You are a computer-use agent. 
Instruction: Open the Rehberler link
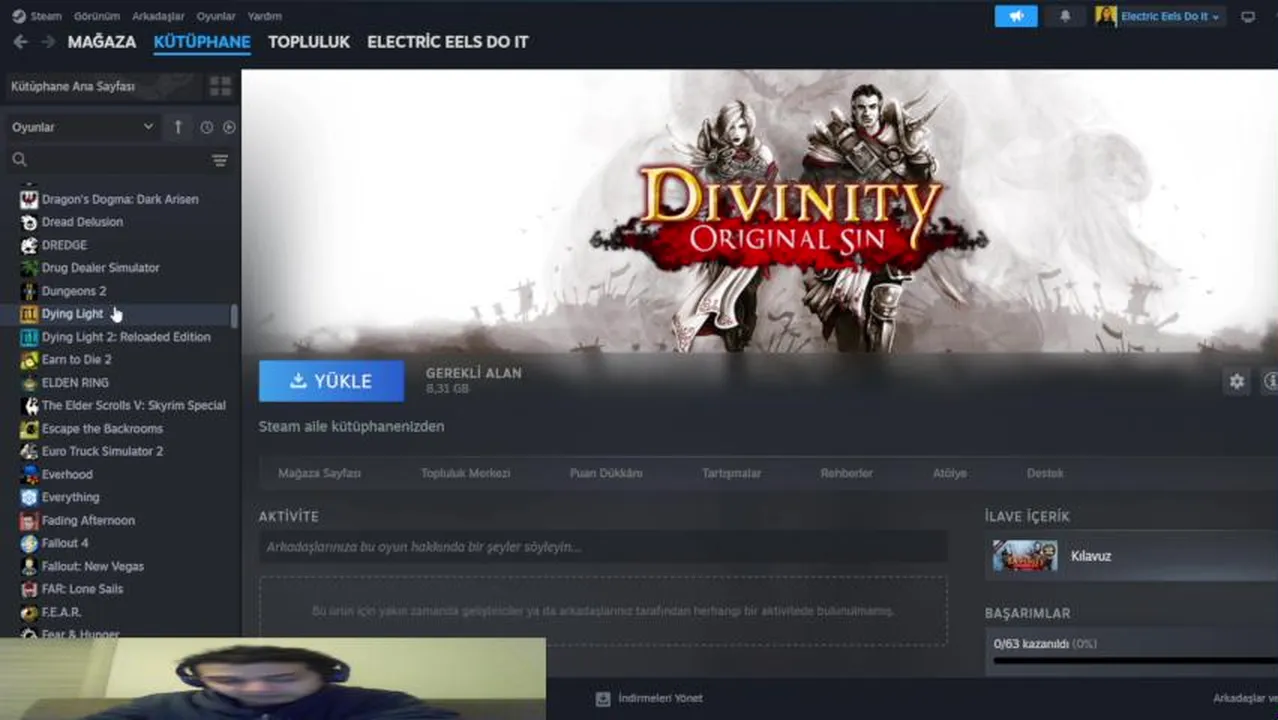[x=847, y=473]
